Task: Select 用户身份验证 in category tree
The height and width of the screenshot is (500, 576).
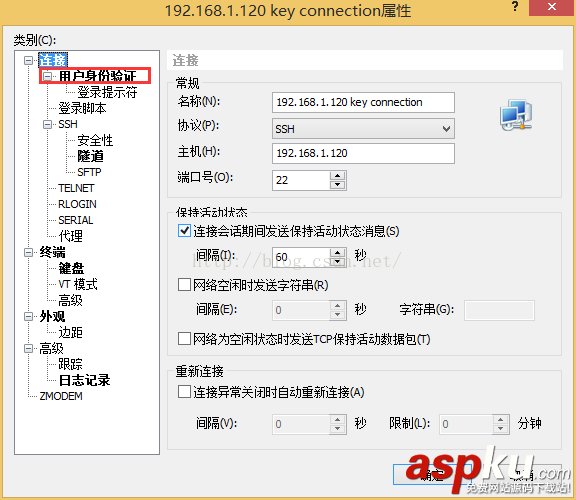Action: point(97,76)
